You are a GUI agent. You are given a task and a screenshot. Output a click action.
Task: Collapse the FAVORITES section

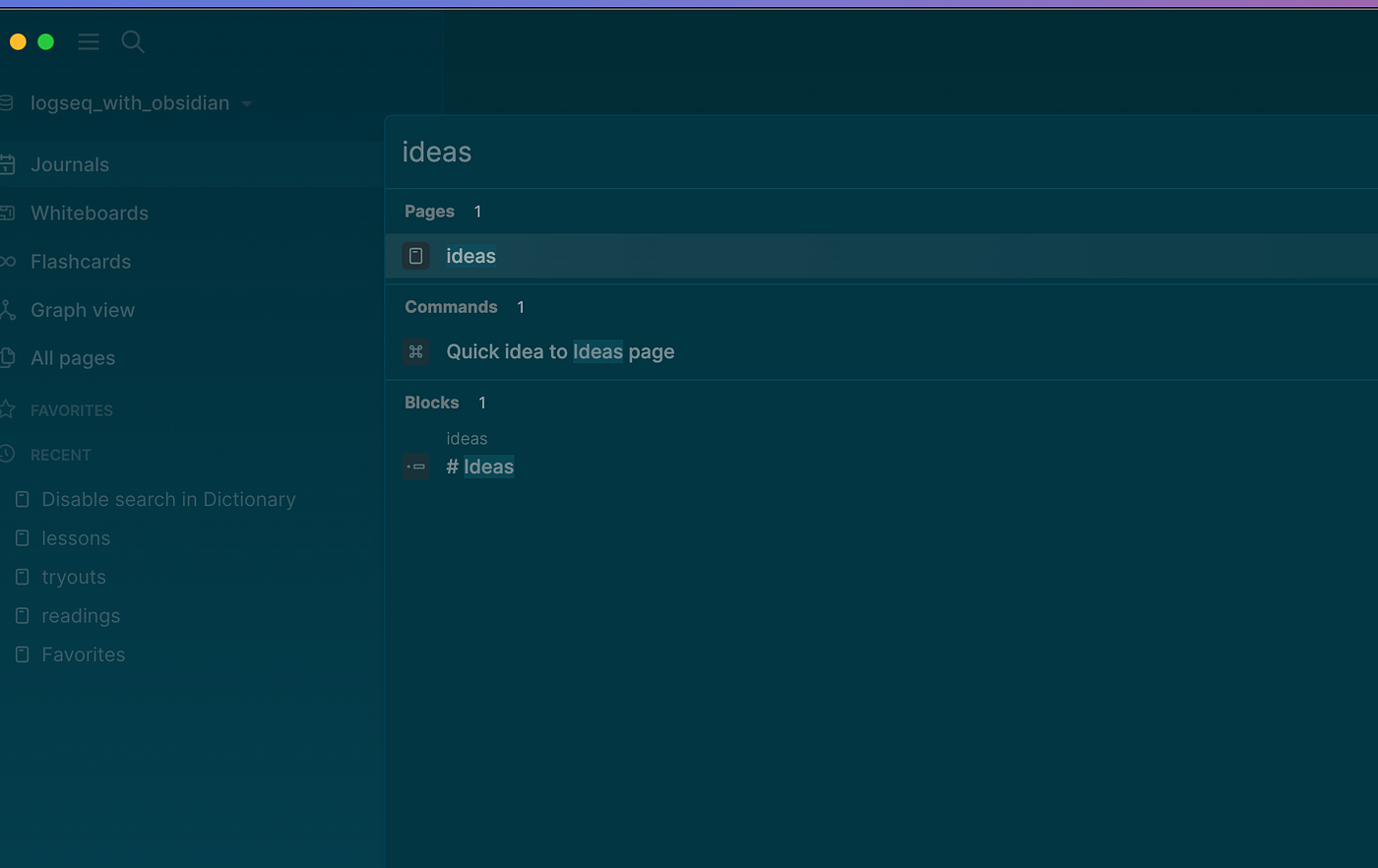click(x=72, y=410)
